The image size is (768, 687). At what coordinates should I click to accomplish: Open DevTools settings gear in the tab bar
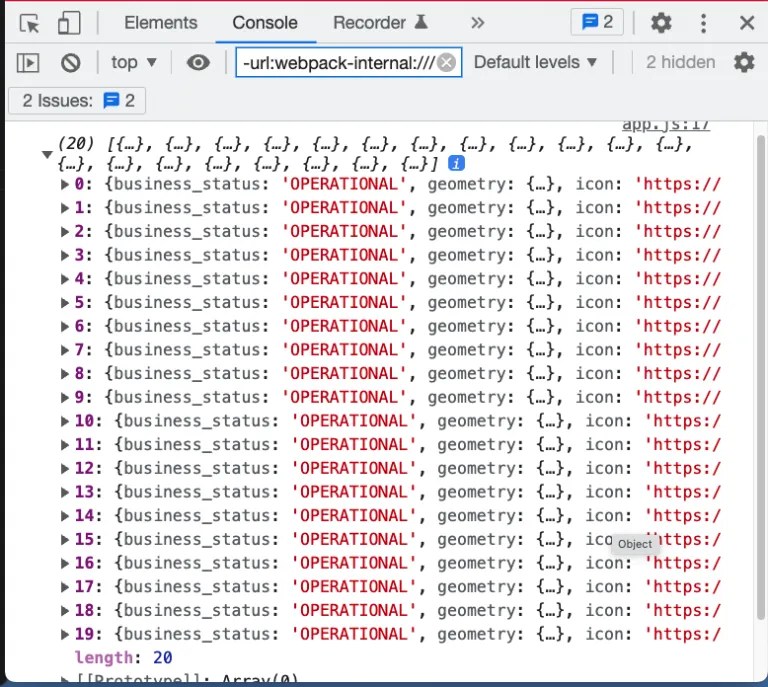(661, 23)
